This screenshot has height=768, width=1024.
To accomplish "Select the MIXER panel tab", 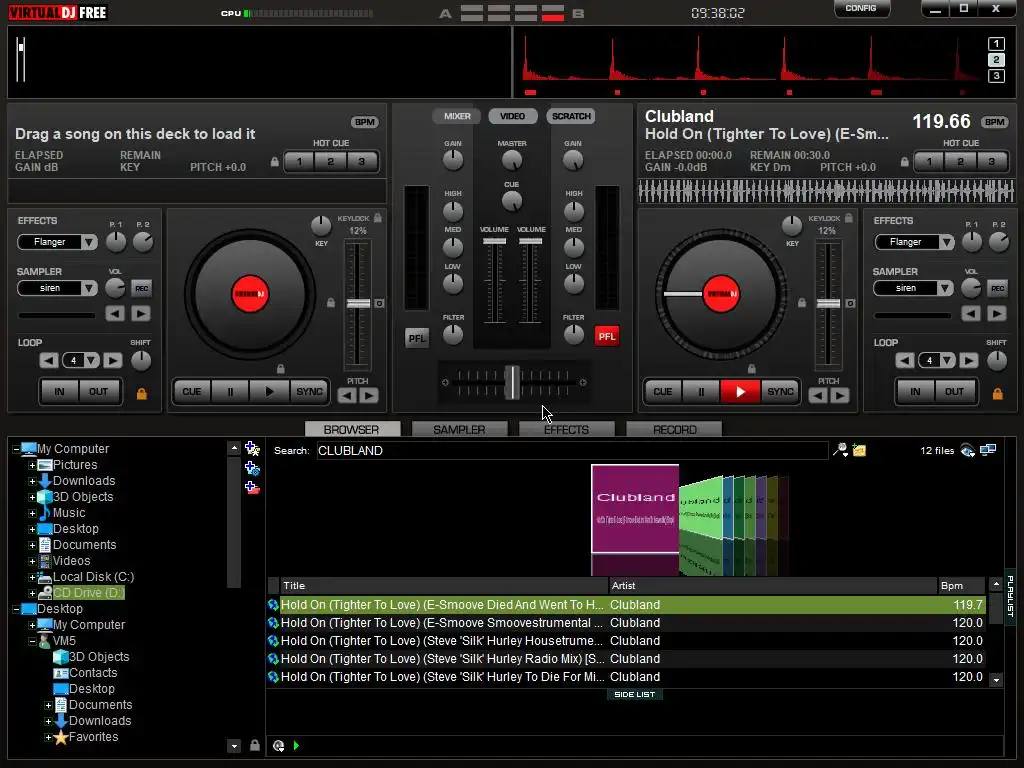I will point(457,116).
